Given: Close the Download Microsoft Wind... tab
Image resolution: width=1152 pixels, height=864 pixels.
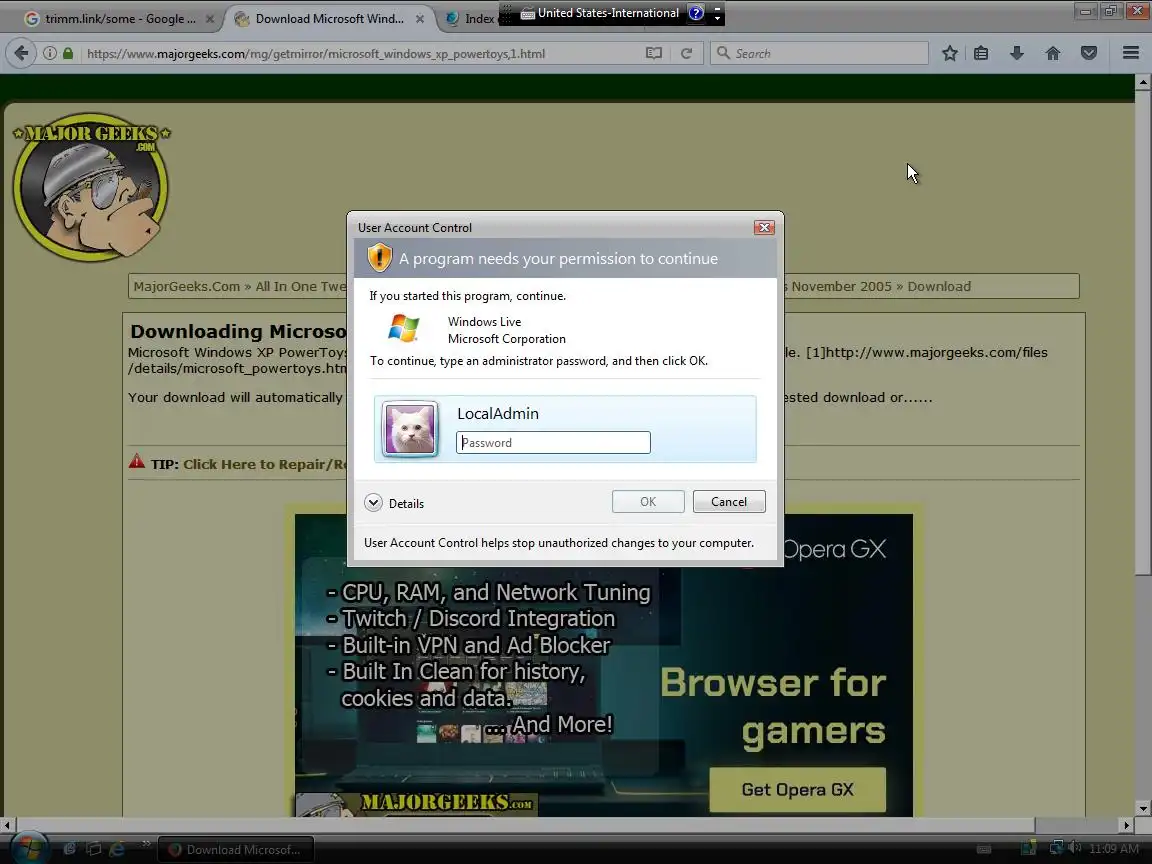Looking at the screenshot, I should point(420,19).
